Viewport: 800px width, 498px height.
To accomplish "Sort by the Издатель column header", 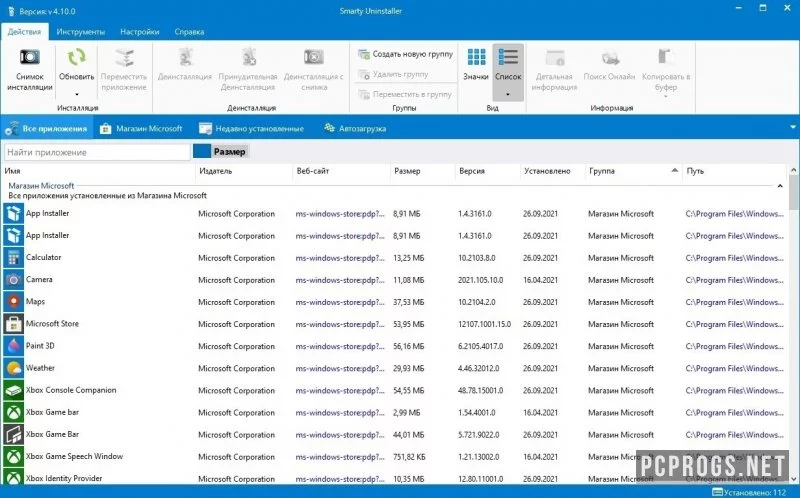I will tap(244, 171).
